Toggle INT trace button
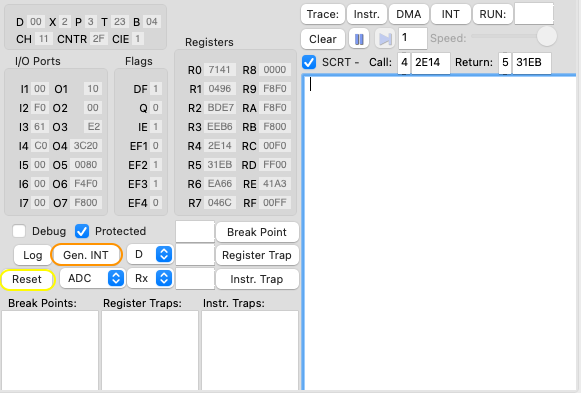 (x=451, y=14)
